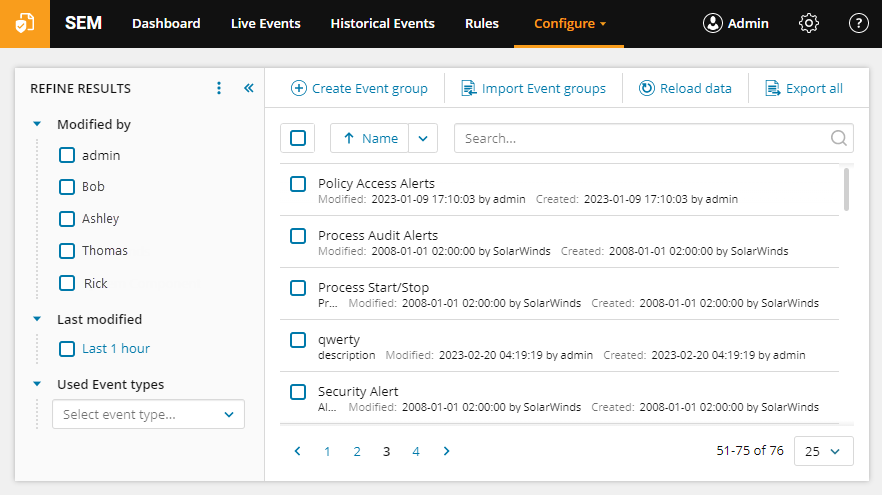Open the Configure menu
The height and width of the screenshot is (495, 882).
pyautogui.click(x=569, y=24)
